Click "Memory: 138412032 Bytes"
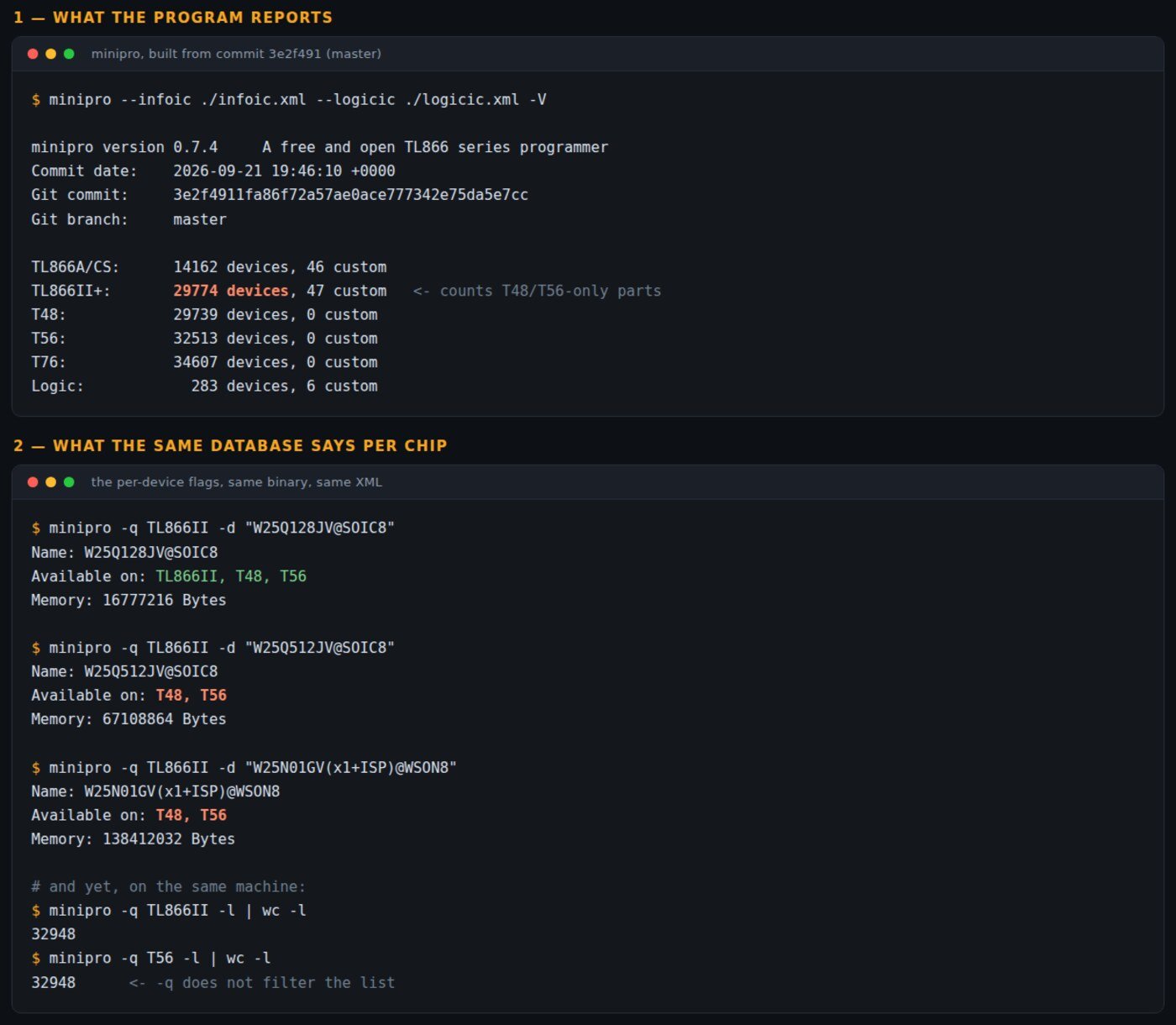Screen dimensions: 1176x1025 [x=133, y=839]
